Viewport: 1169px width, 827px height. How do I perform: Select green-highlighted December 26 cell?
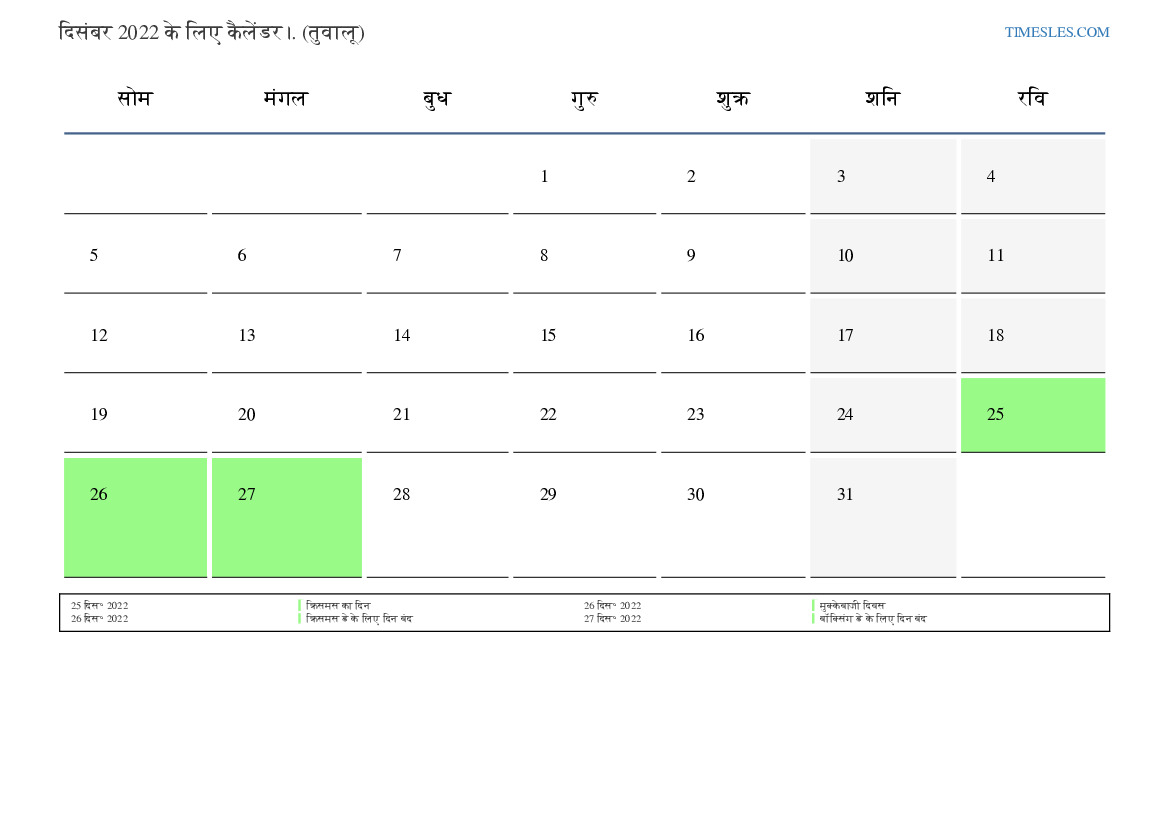click(135, 516)
